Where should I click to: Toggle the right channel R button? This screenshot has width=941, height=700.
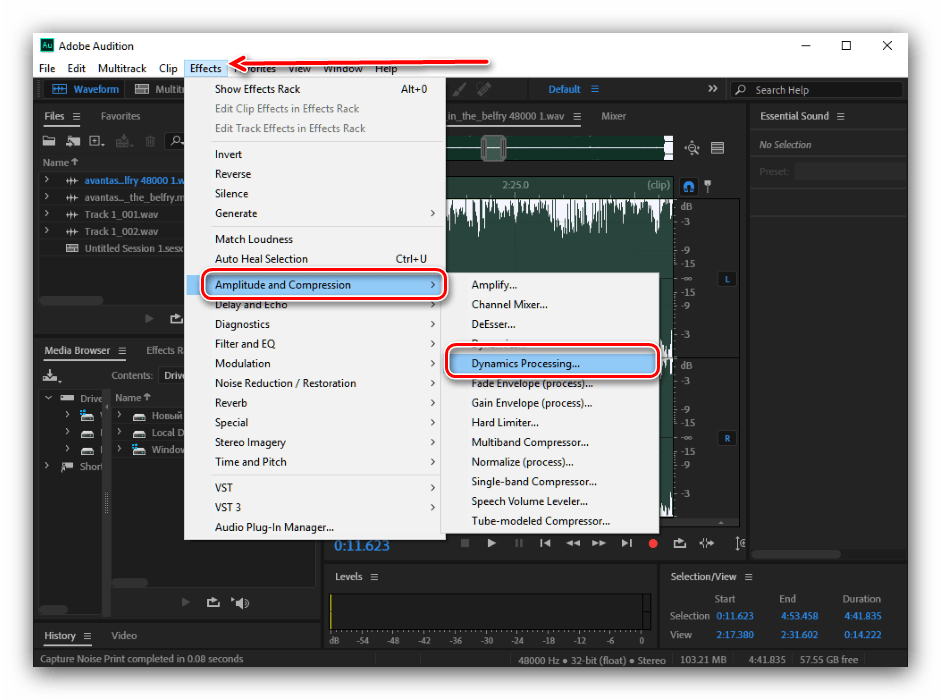coord(727,438)
